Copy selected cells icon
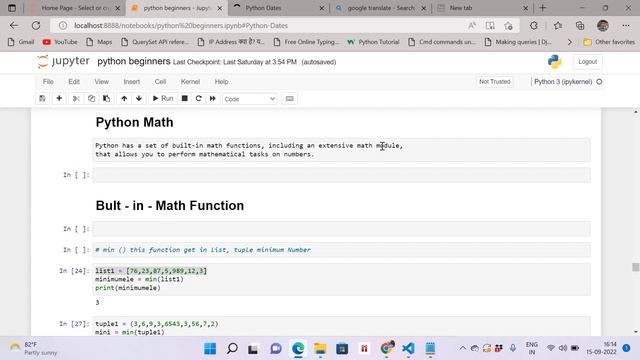This screenshot has height=360, width=640. coord(91,99)
